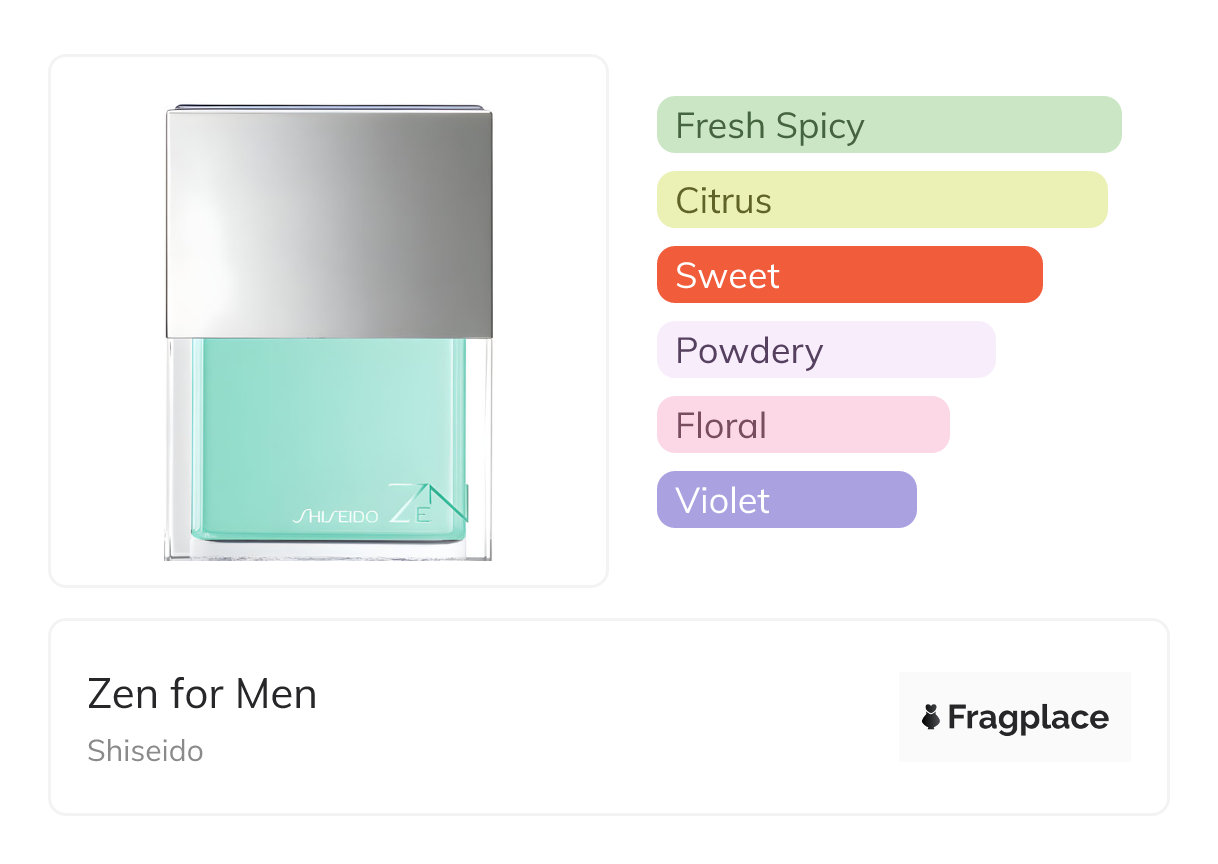The height and width of the screenshot is (864, 1218).
Task: Click the Citrus accord bar
Action: pos(881,200)
